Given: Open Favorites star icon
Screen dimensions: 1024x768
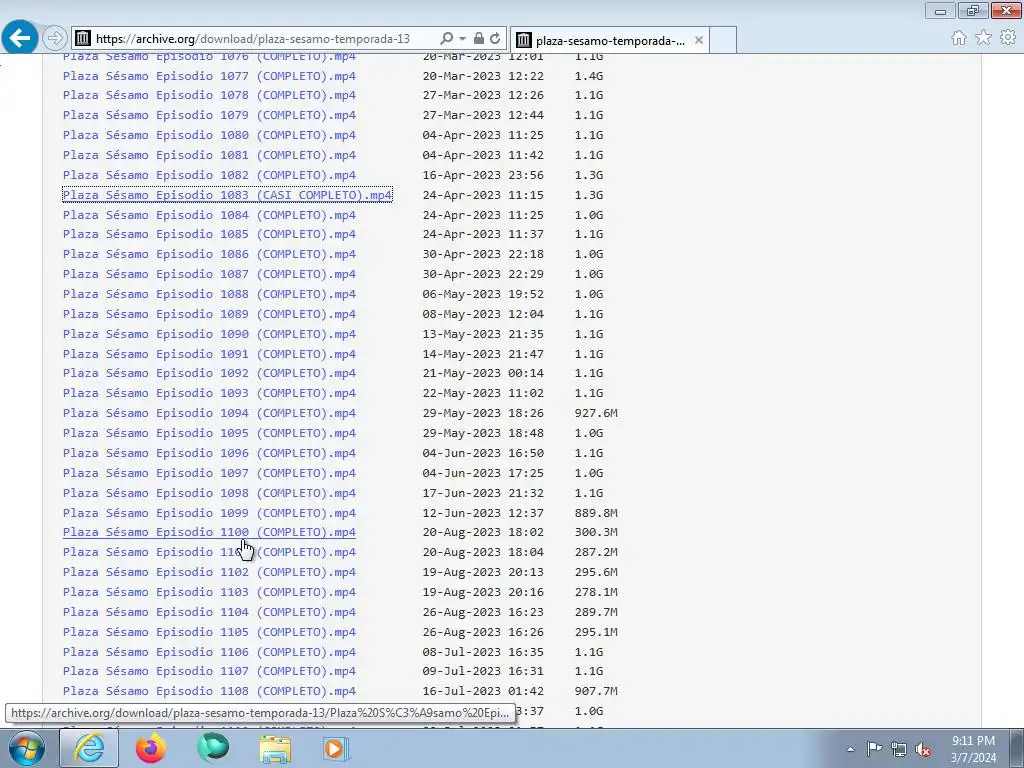Looking at the screenshot, I should pos(983,38).
